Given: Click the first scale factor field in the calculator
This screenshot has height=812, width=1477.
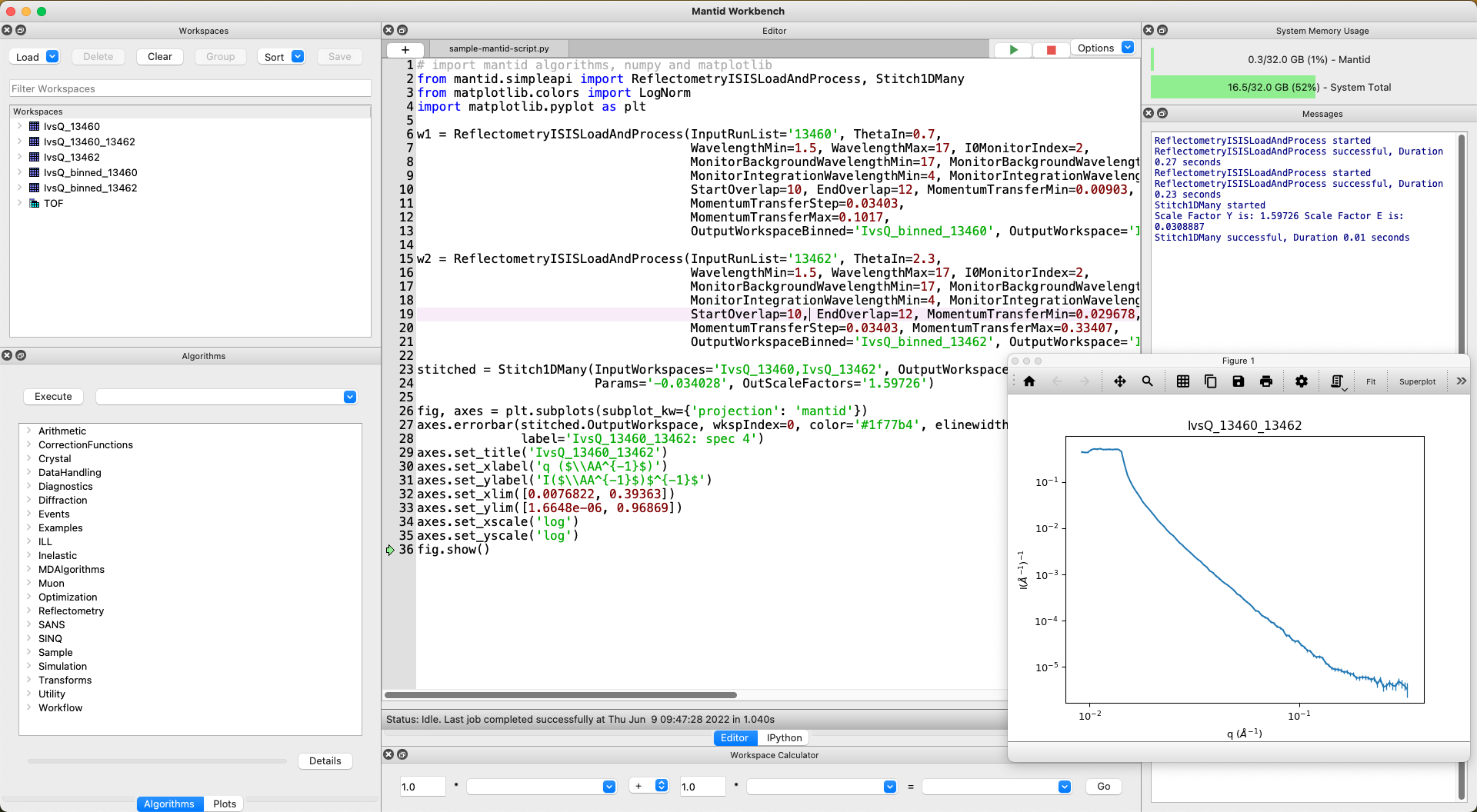Looking at the screenshot, I should tap(422, 787).
